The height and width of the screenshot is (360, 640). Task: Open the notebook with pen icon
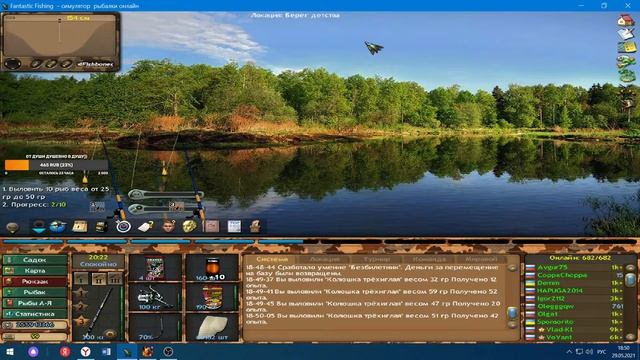625,33
